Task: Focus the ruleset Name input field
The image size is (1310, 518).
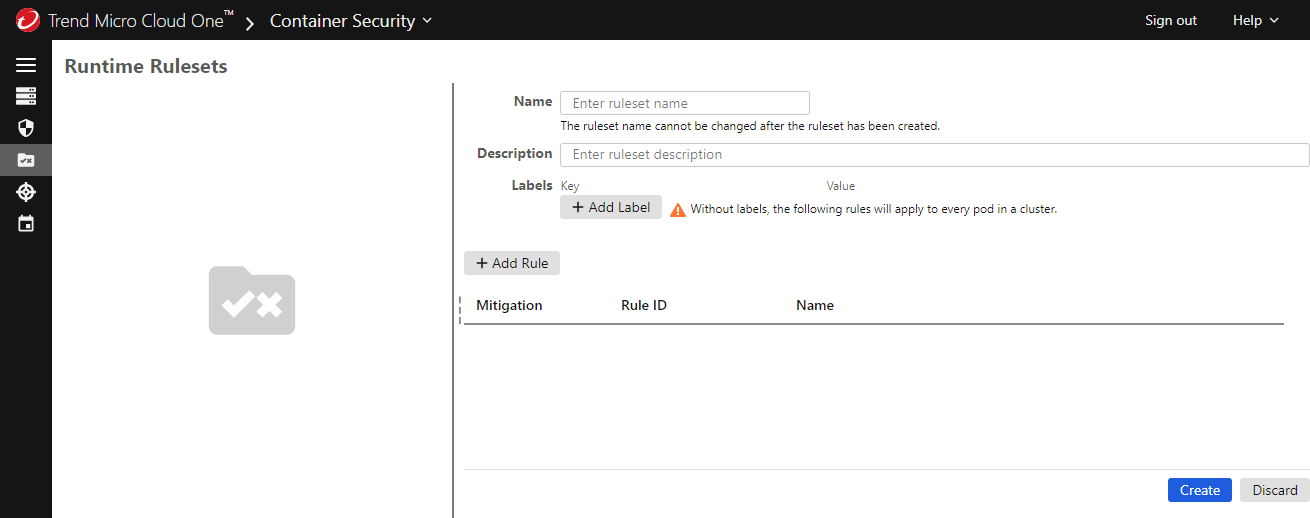Action: point(684,103)
